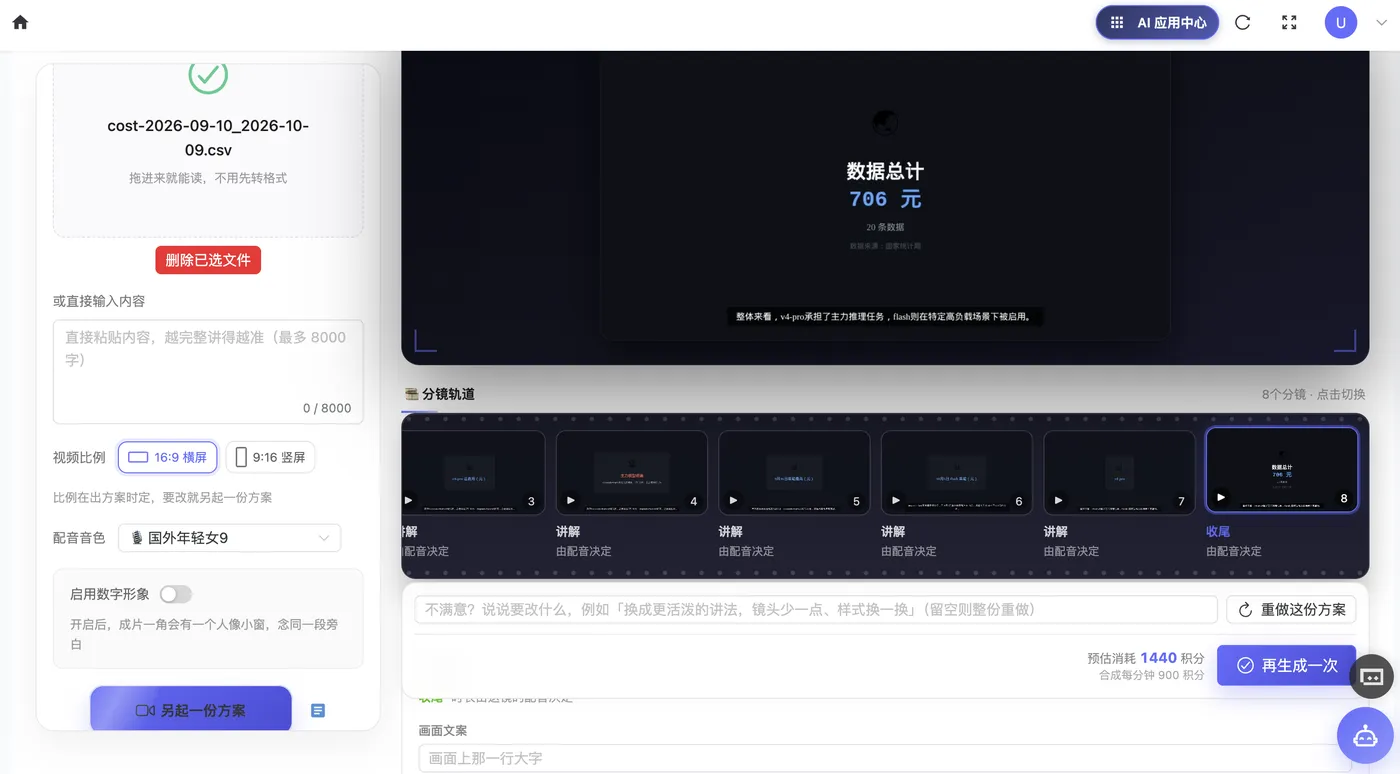Play storyboard clip 6 via play icon

pyautogui.click(x=896, y=500)
